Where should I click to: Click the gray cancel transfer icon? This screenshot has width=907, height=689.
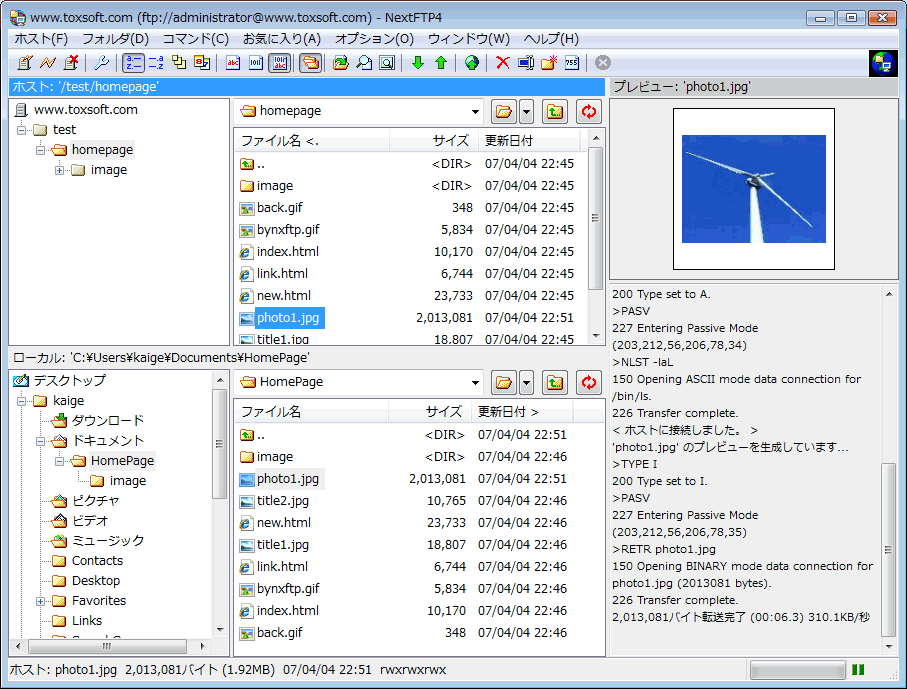[603, 62]
